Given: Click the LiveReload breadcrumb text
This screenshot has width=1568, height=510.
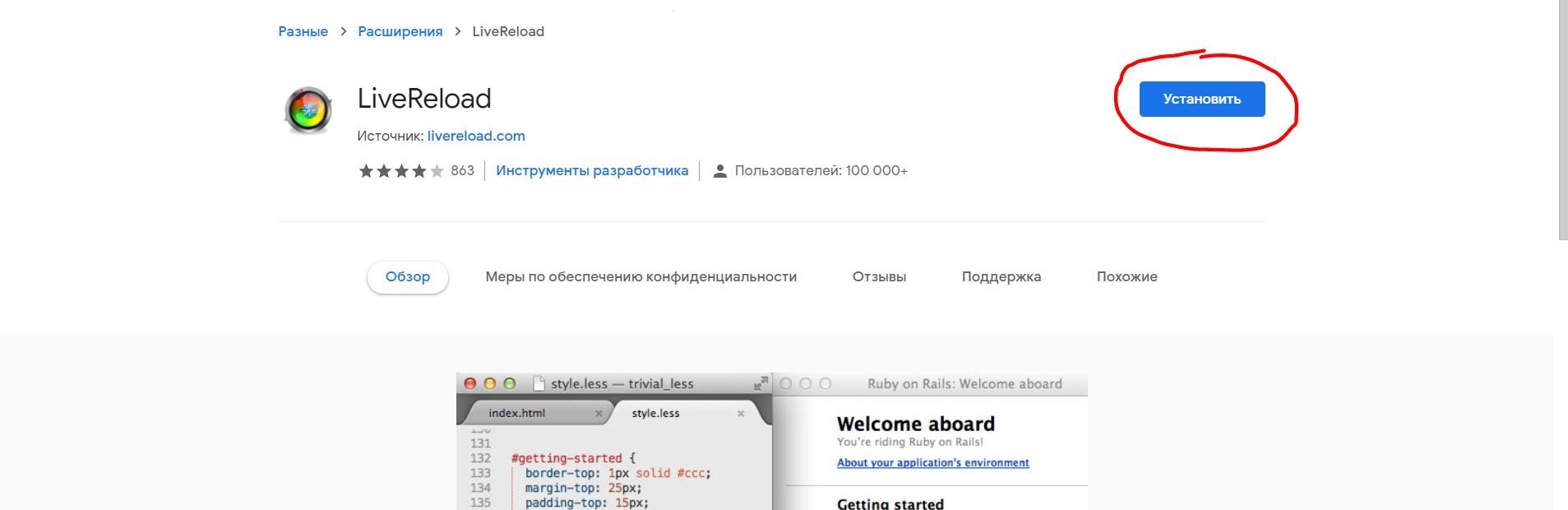Looking at the screenshot, I should 508,31.
